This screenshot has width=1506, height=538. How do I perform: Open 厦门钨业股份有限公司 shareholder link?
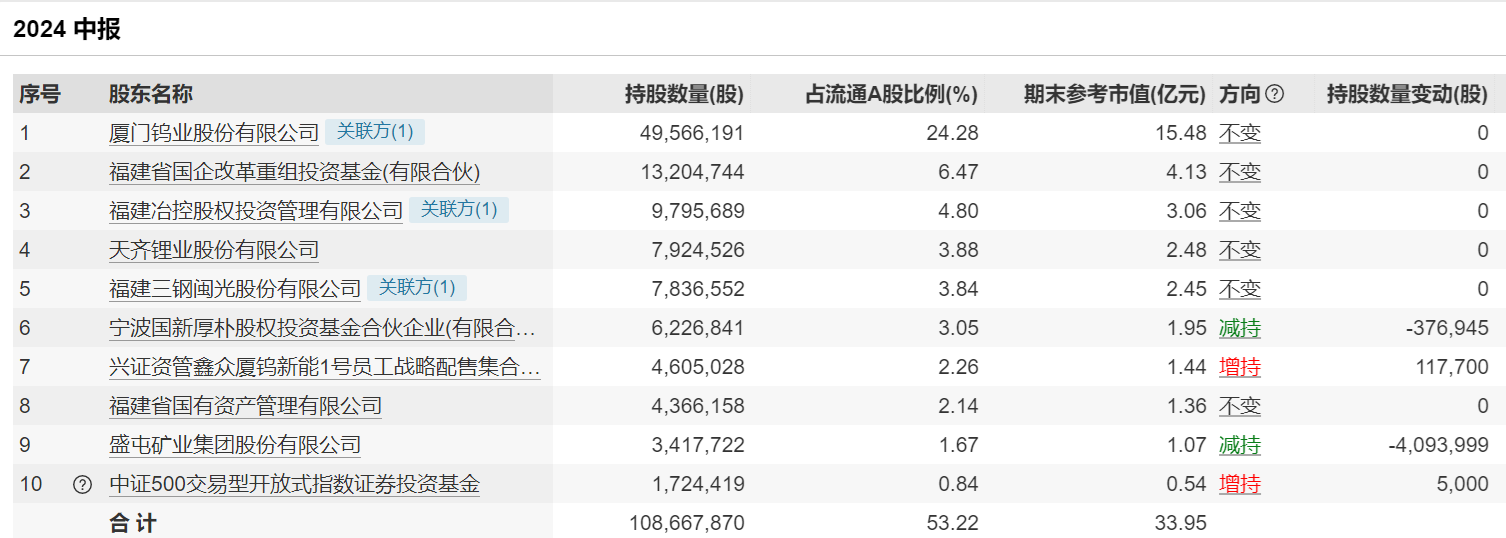[x=214, y=133]
